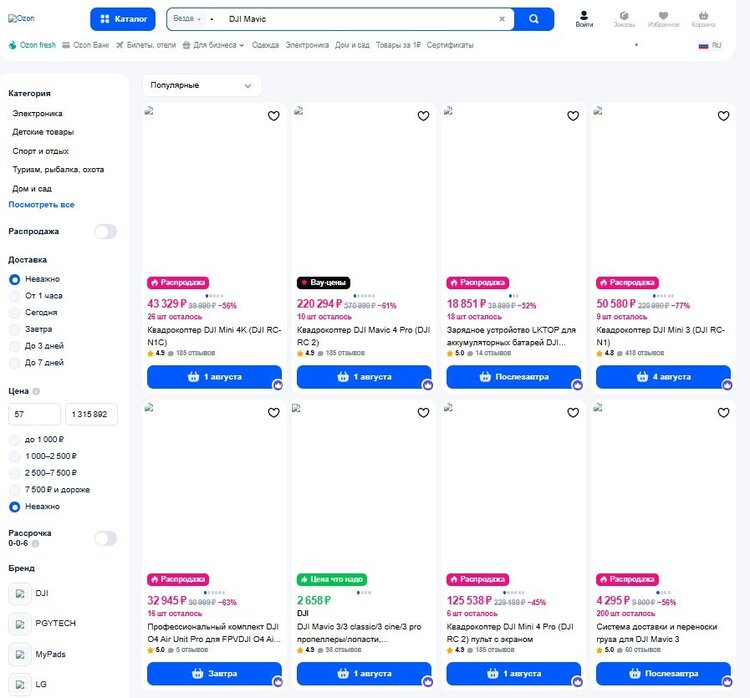This screenshot has height=698, width=750.
Task: Click the Ozon logo
Action: pos(21,19)
